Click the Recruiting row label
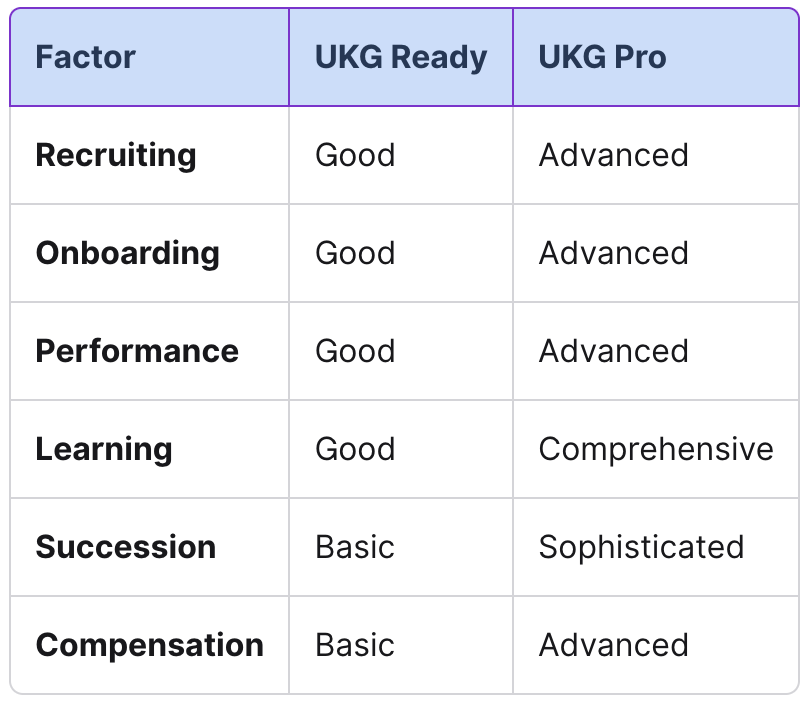Screen dimensions: 810x707 click(x=116, y=155)
